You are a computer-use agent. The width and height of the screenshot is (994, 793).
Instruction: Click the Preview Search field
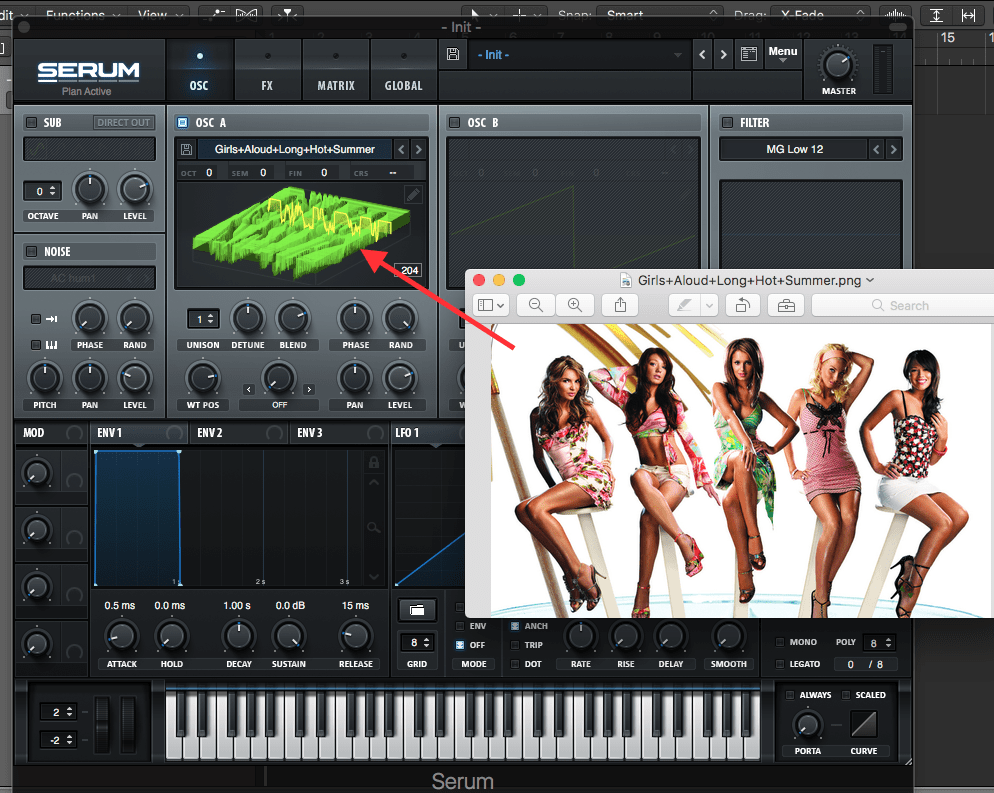(903, 306)
